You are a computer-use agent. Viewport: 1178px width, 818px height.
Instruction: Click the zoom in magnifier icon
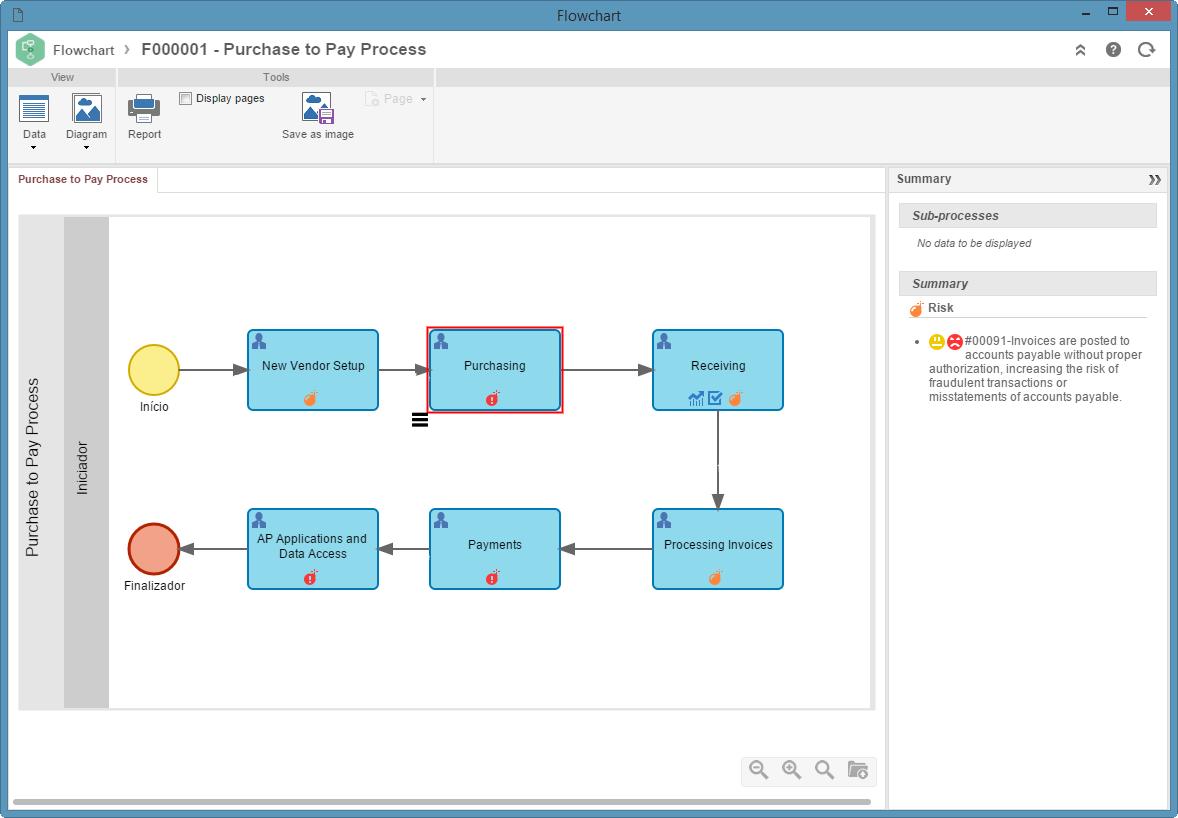pyautogui.click(x=792, y=770)
